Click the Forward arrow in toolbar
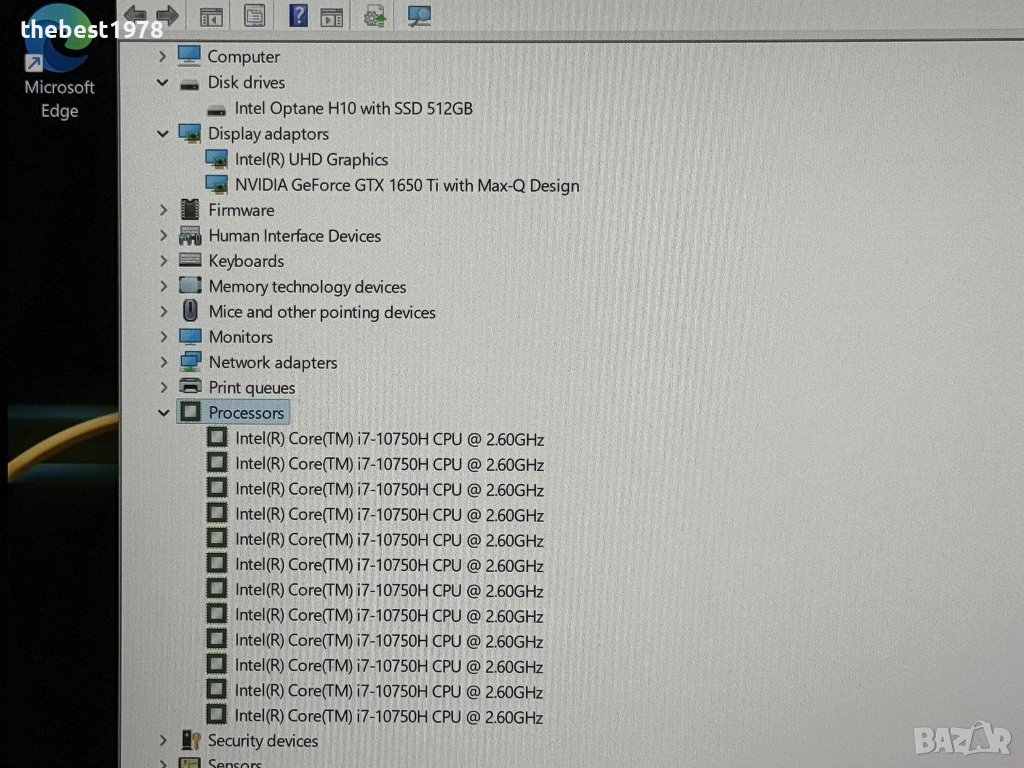Image resolution: width=1024 pixels, height=768 pixels. [x=167, y=15]
